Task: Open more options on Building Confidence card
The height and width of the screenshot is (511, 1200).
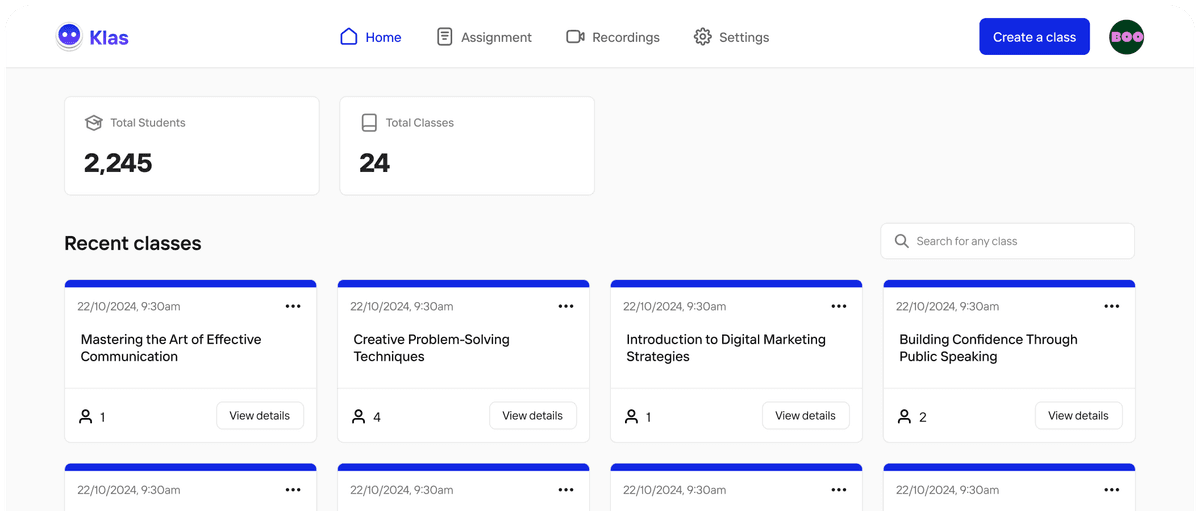Action: tap(1112, 306)
